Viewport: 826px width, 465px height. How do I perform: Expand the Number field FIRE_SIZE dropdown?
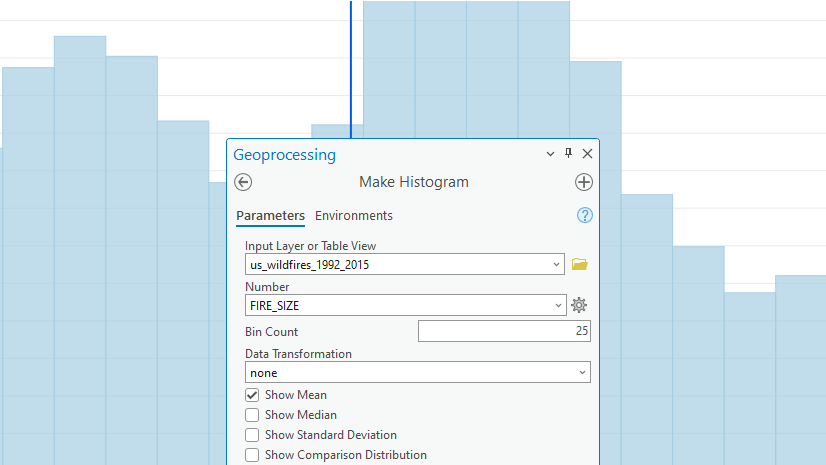point(557,305)
